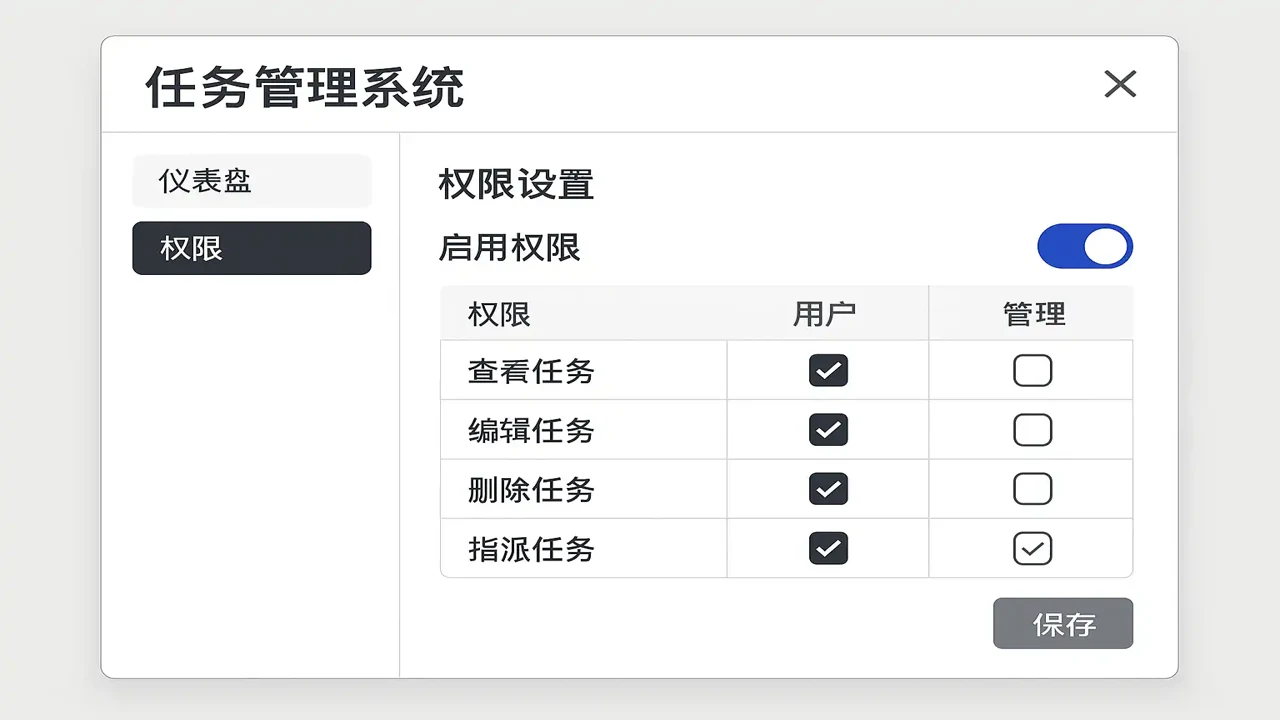Uncheck 用户 checkbox for 删除任务
Screen dimensions: 1280x720
pyautogui.click(x=828, y=489)
